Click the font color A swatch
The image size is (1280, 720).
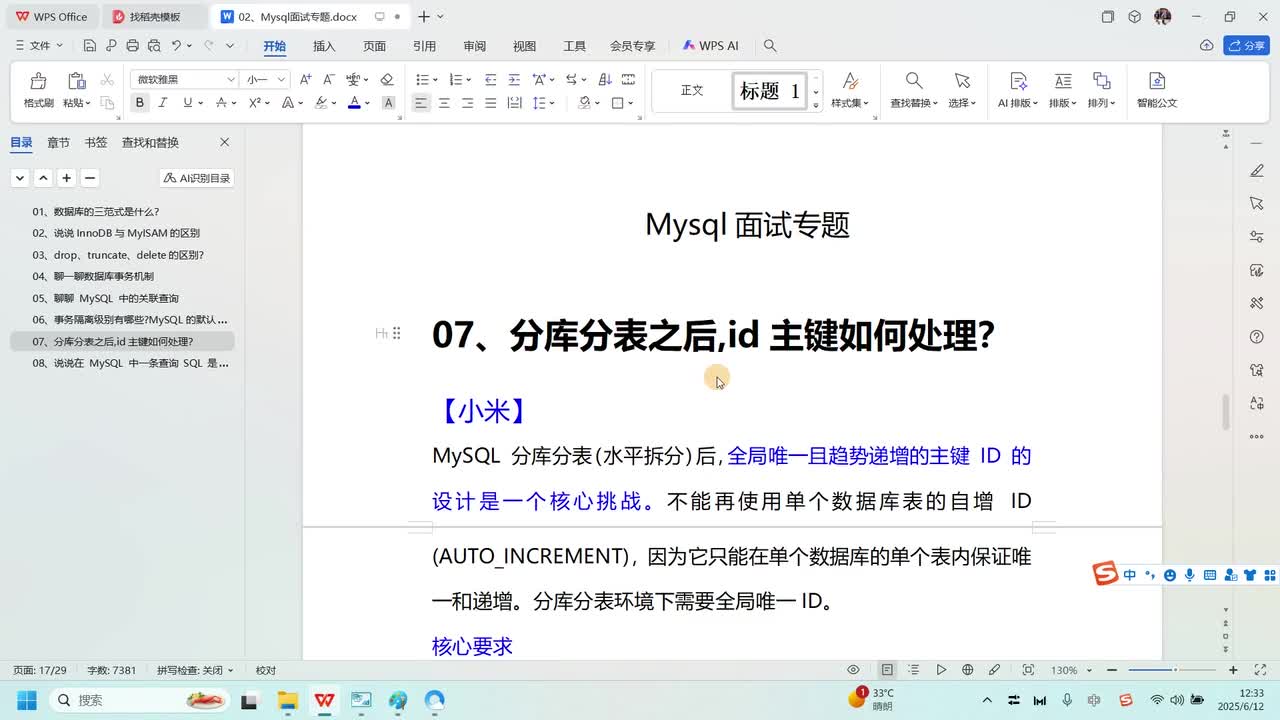click(x=354, y=103)
